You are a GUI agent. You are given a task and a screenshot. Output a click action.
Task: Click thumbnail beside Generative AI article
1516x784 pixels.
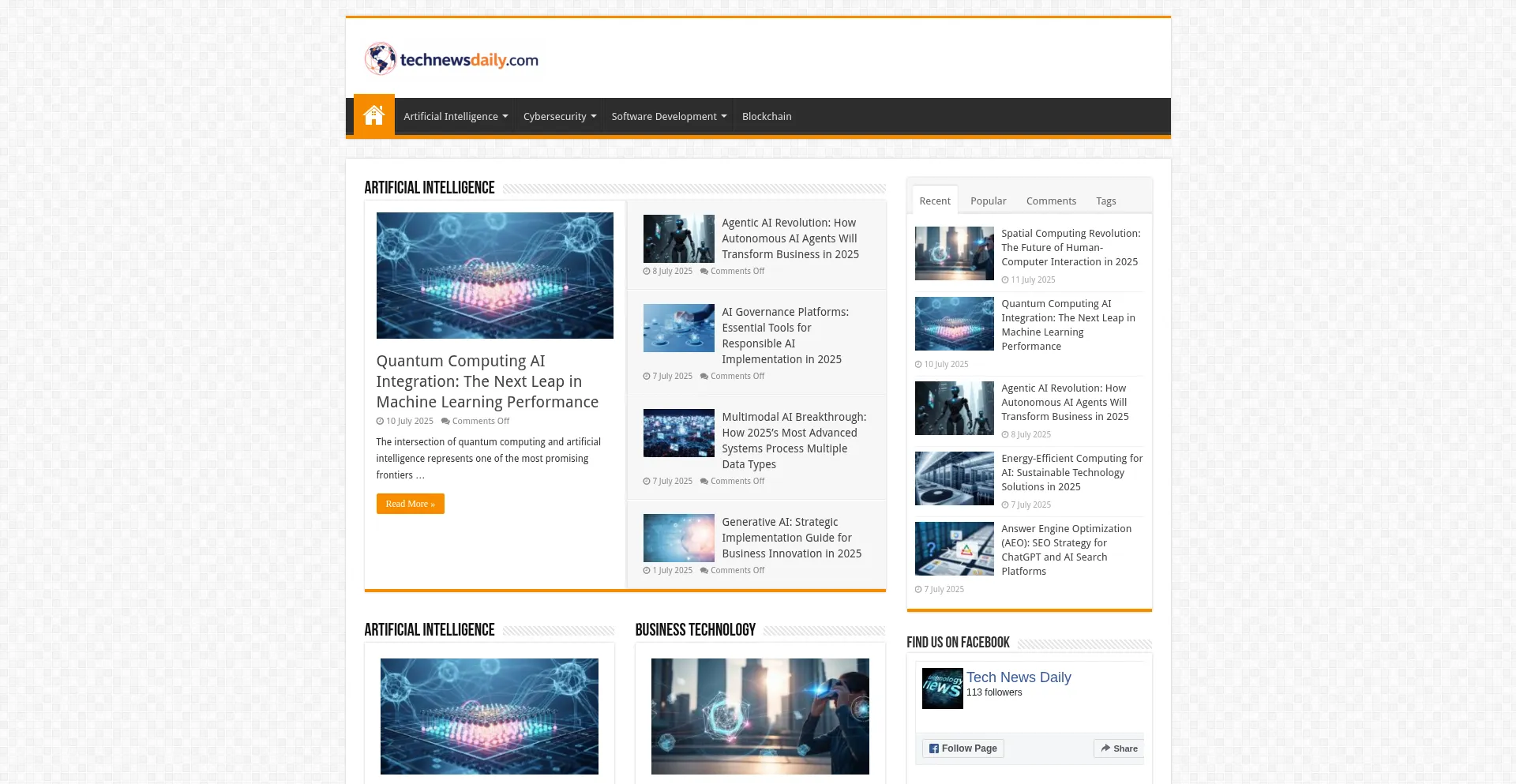point(679,538)
